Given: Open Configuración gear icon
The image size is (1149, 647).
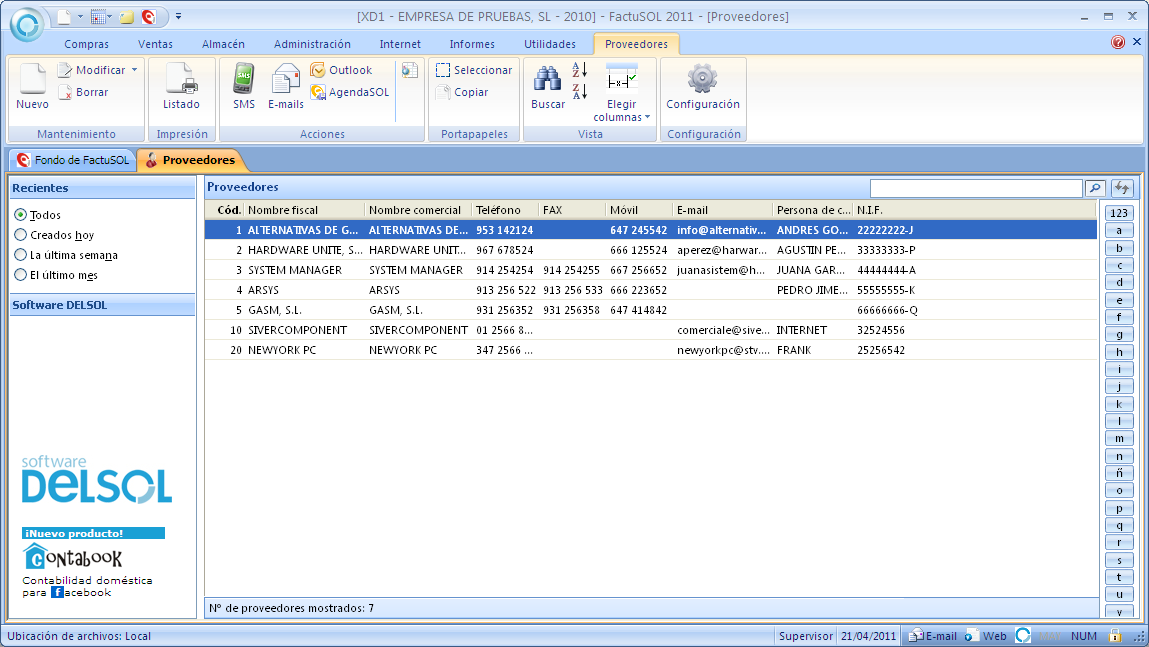Looking at the screenshot, I should (x=703, y=85).
